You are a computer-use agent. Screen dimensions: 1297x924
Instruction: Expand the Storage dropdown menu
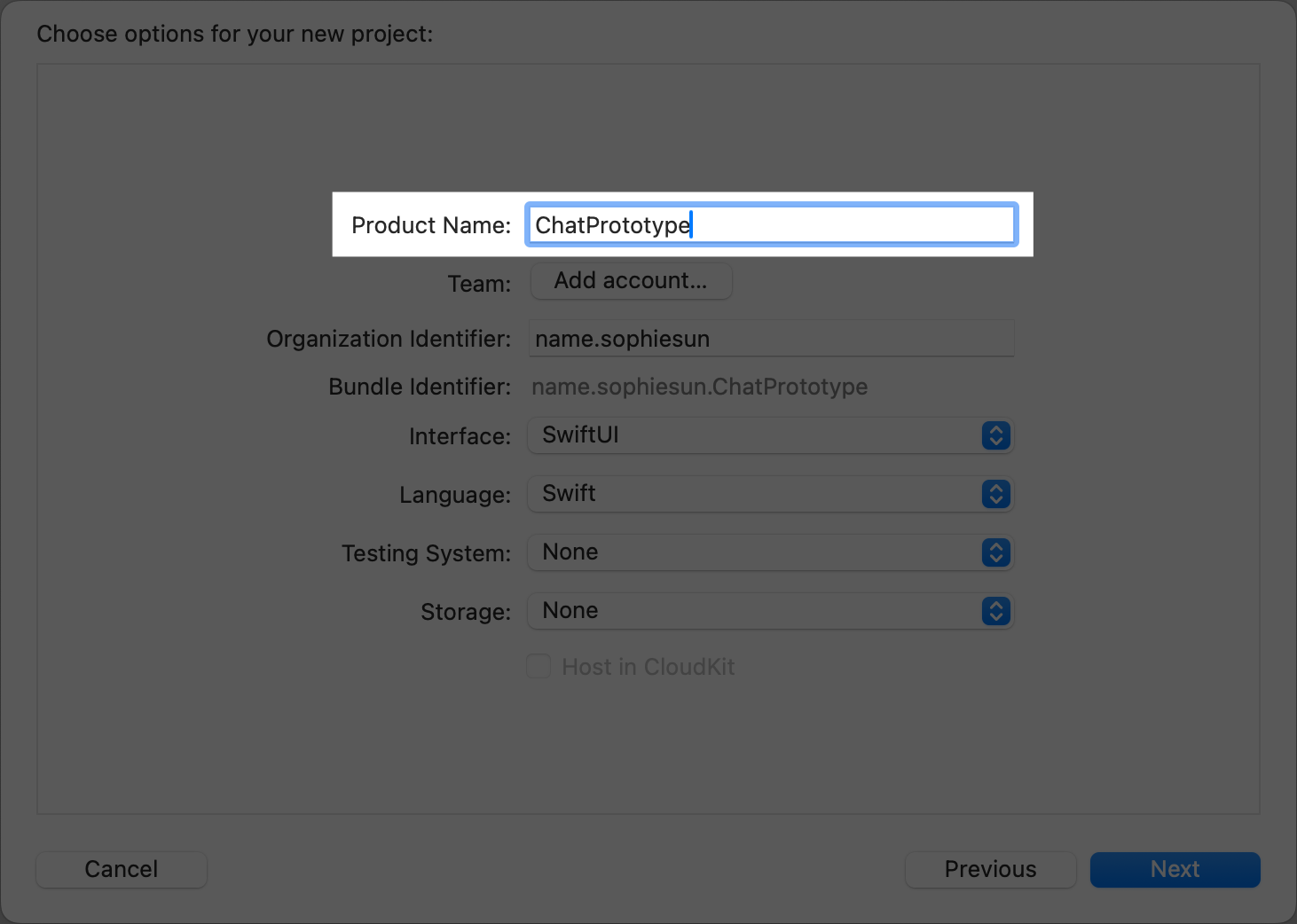coord(769,611)
